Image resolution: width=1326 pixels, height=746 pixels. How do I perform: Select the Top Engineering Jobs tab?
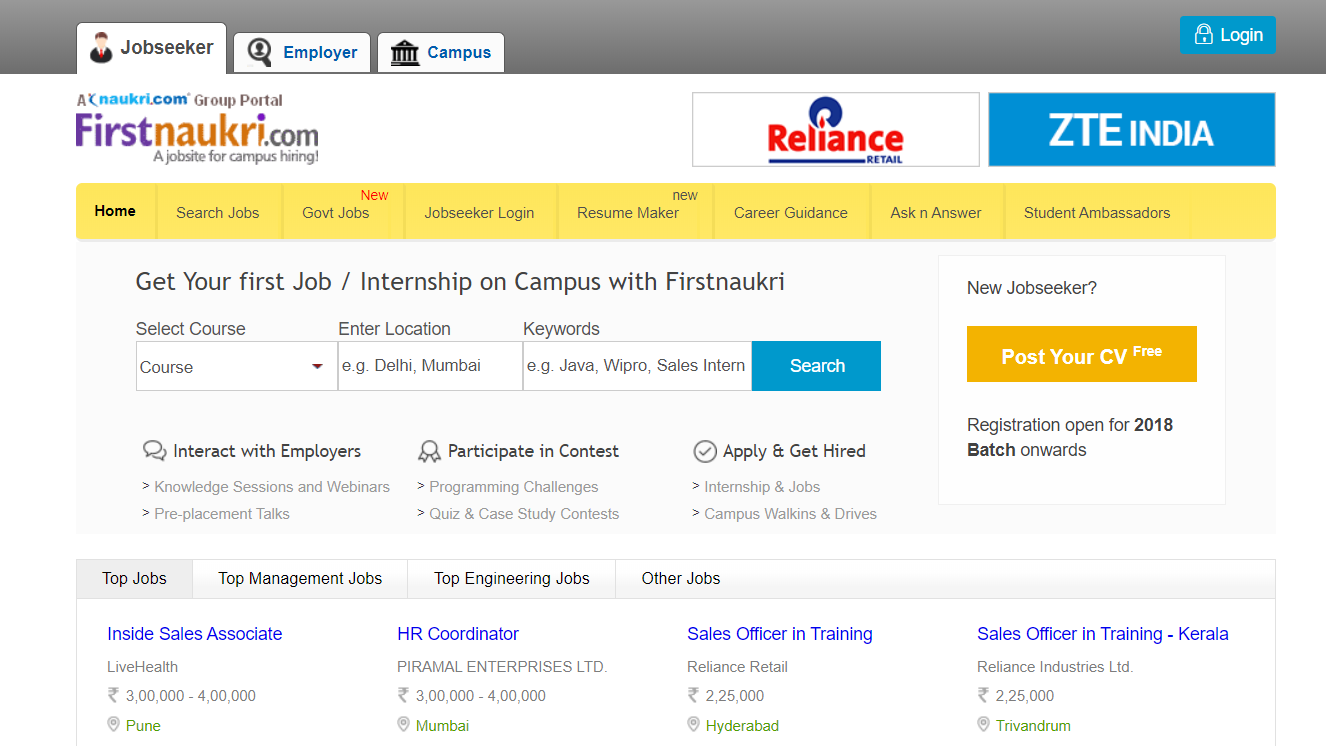click(x=511, y=578)
